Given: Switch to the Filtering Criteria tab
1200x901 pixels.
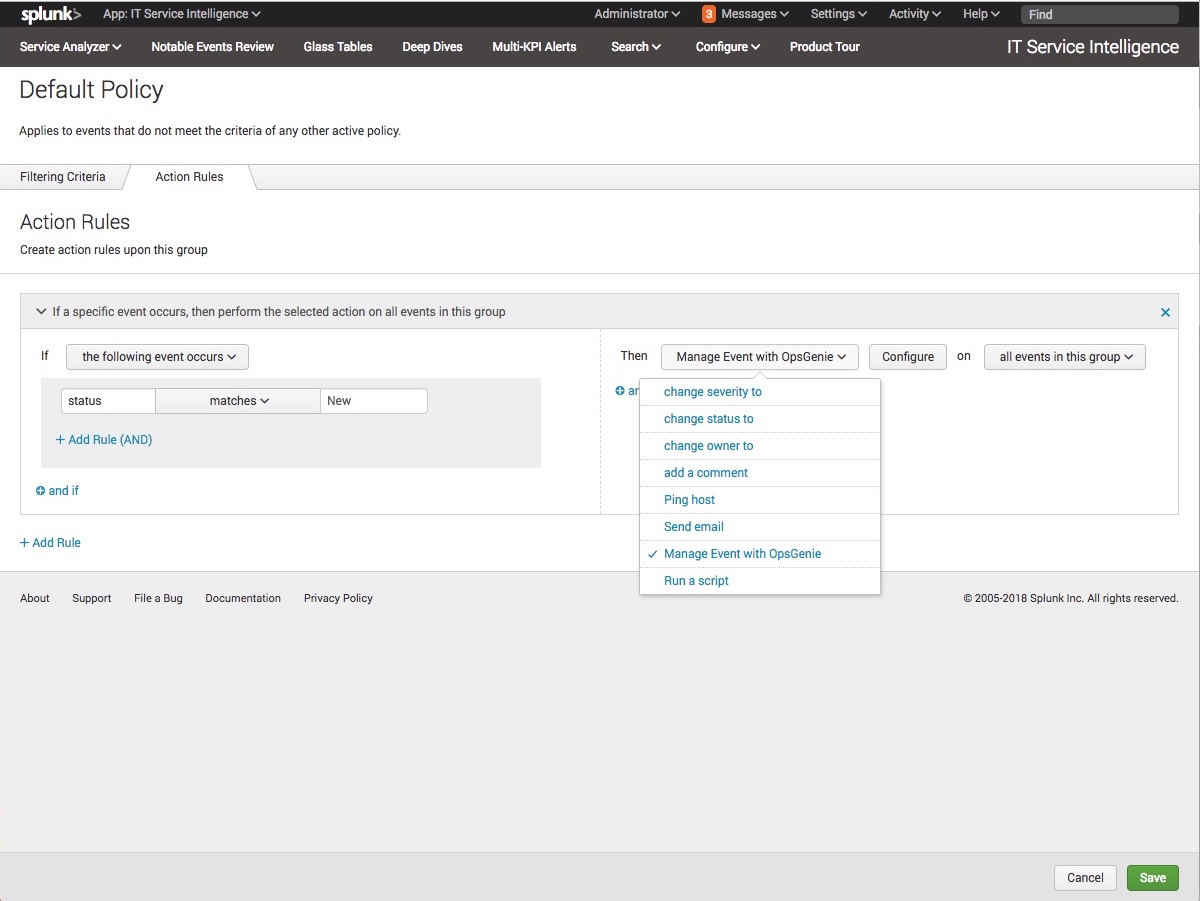Looking at the screenshot, I should (62, 177).
